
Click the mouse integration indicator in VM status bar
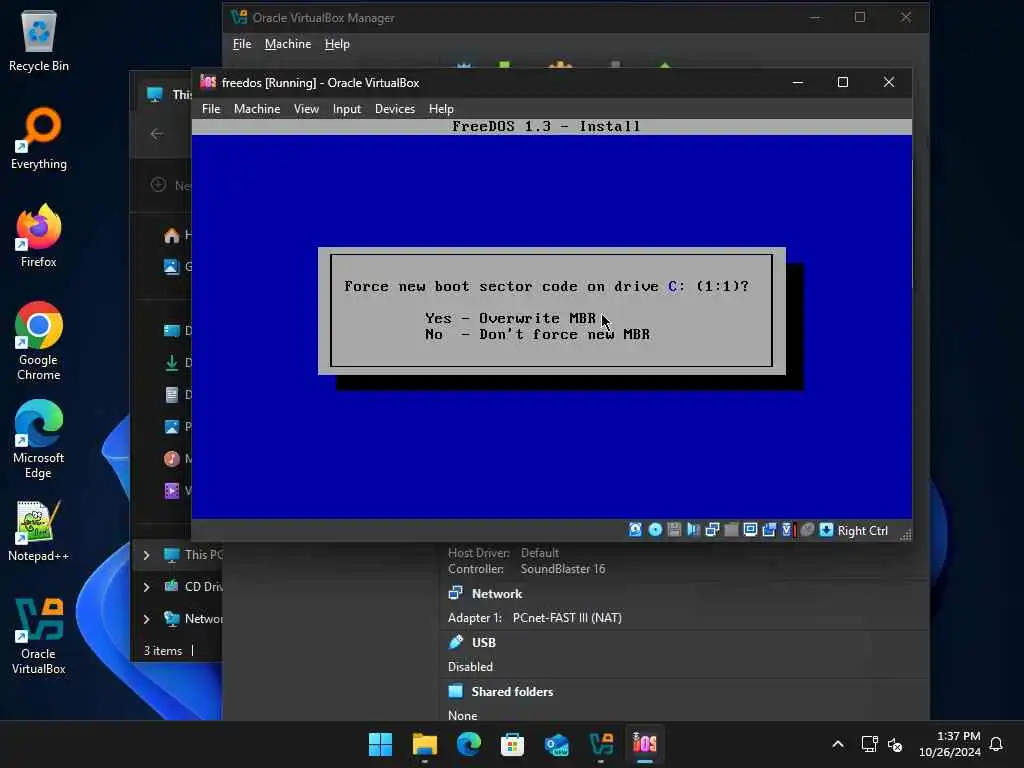click(x=807, y=530)
